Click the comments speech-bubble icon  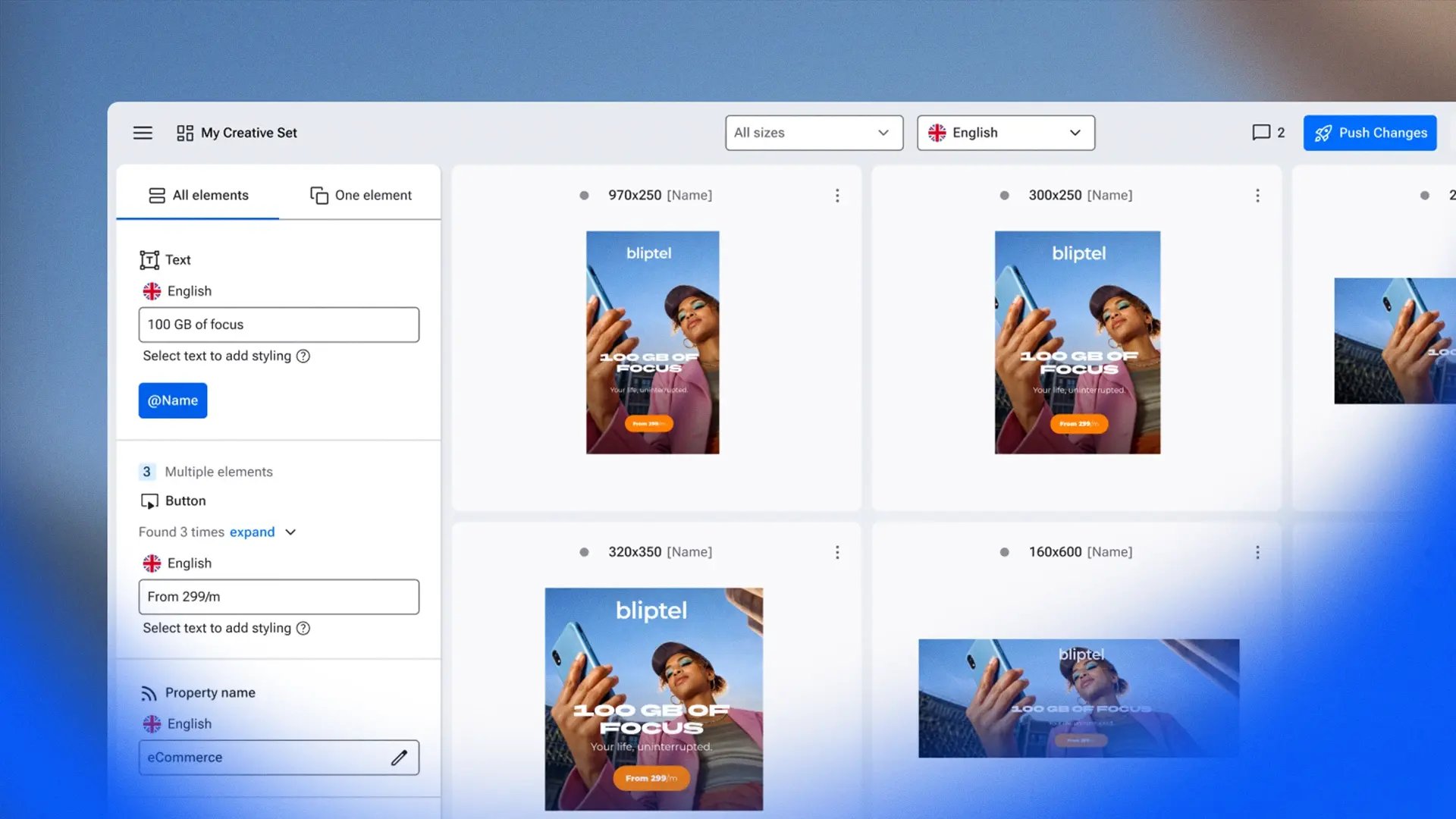[x=1260, y=133]
